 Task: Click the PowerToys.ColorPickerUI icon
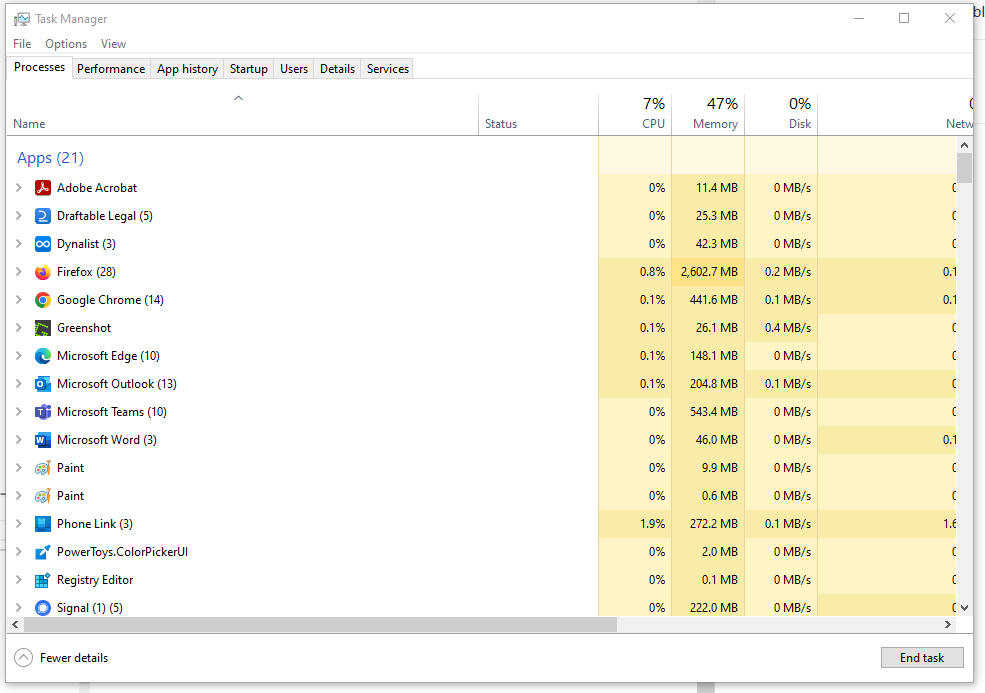43,552
